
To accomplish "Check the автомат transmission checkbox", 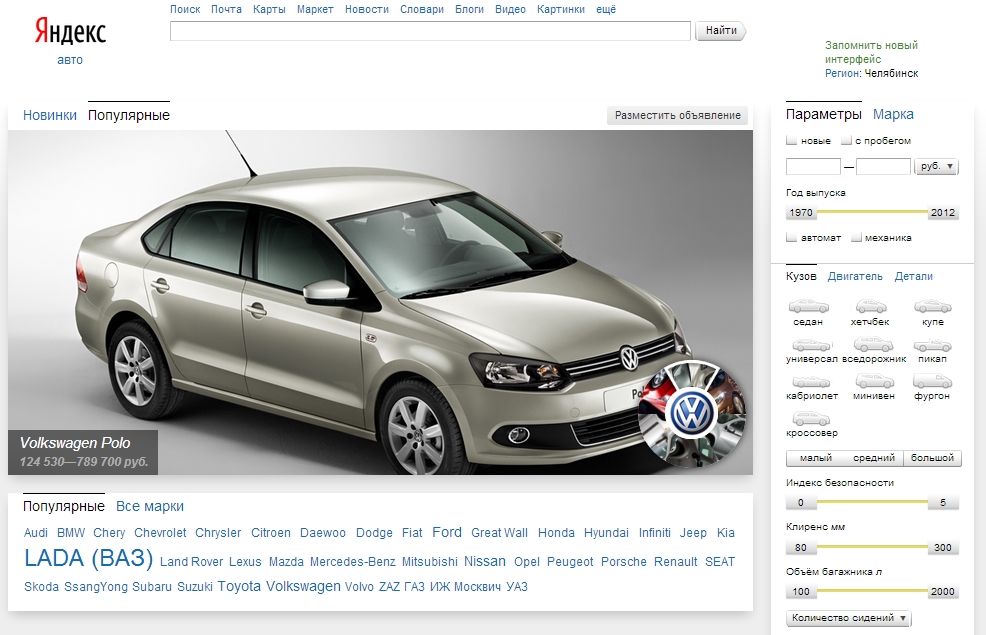I will point(792,238).
